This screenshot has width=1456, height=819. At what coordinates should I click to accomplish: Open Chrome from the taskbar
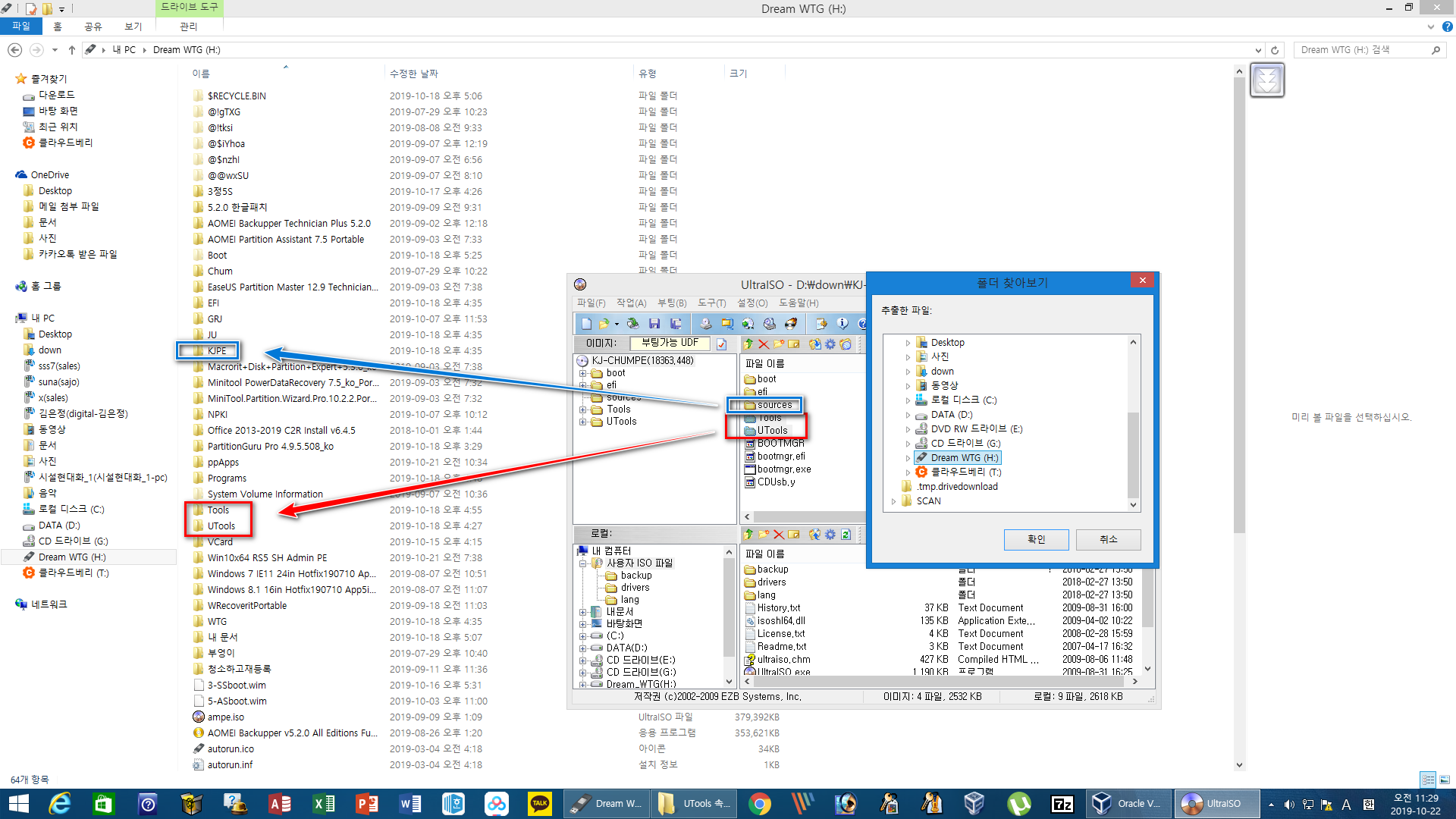click(x=760, y=804)
